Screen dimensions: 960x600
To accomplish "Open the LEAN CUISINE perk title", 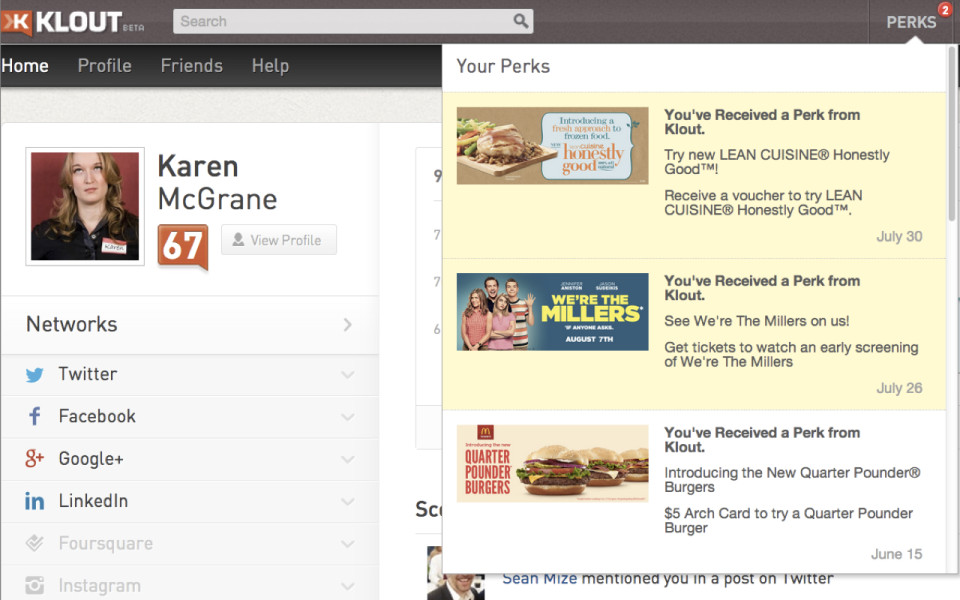I will point(762,122).
